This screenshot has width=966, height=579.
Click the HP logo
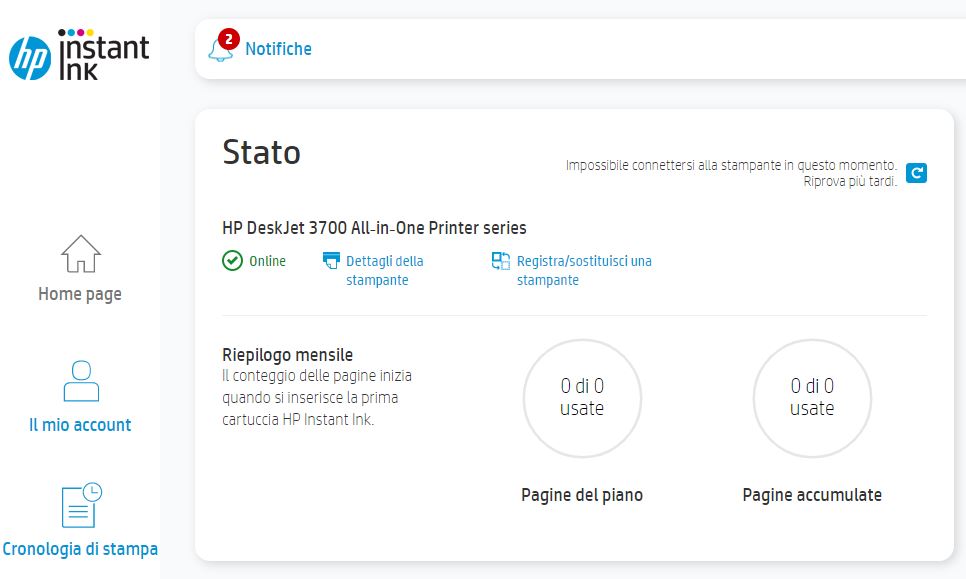29,58
